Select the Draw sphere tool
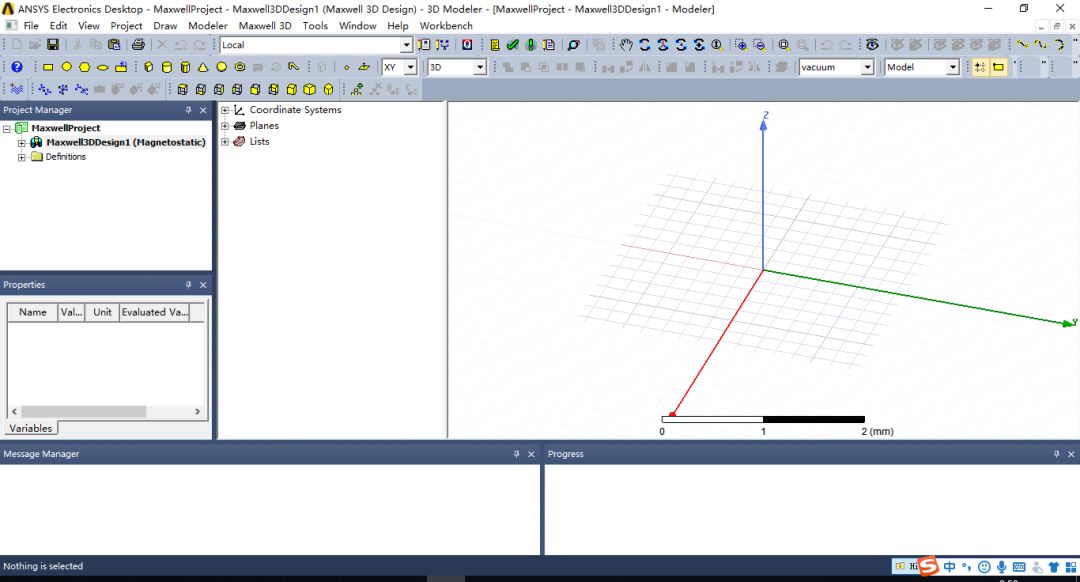The width and height of the screenshot is (1080, 582). (x=221, y=67)
